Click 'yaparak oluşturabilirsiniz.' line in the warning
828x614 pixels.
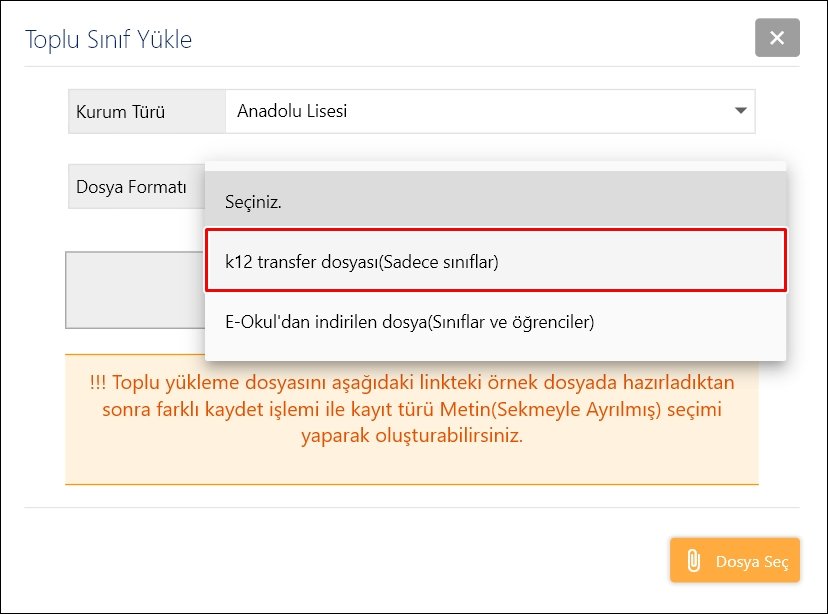(x=411, y=437)
